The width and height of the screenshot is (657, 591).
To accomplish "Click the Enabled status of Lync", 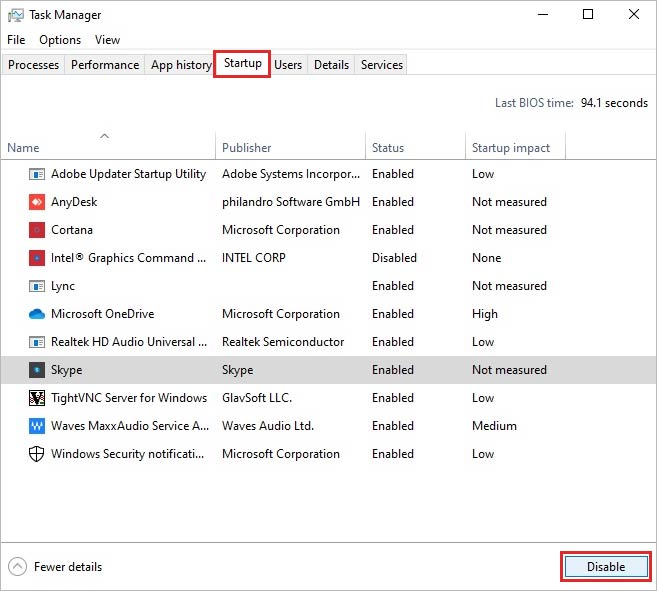I will 393,286.
